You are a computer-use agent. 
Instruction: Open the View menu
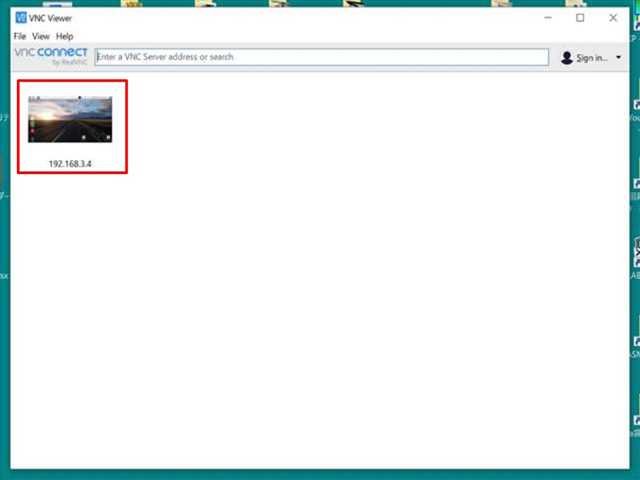pos(40,36)
